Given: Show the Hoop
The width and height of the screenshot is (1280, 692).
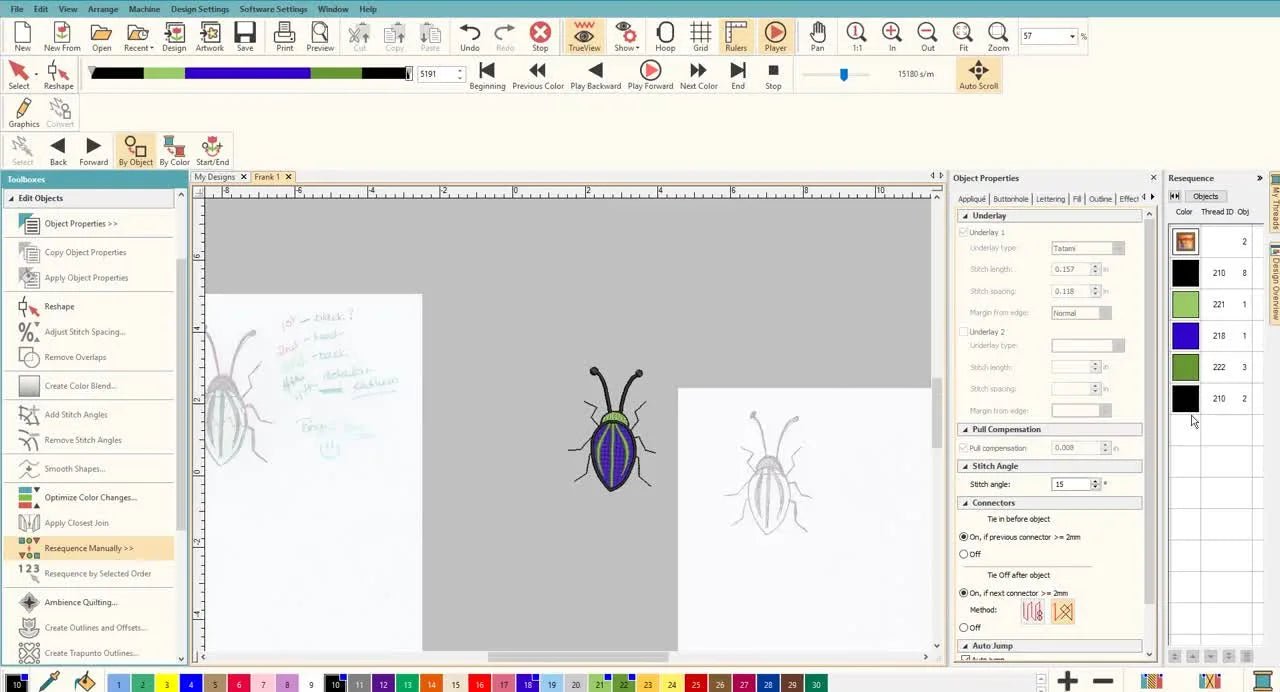Looking at the screenshot, I should click(x=665, y=37).
